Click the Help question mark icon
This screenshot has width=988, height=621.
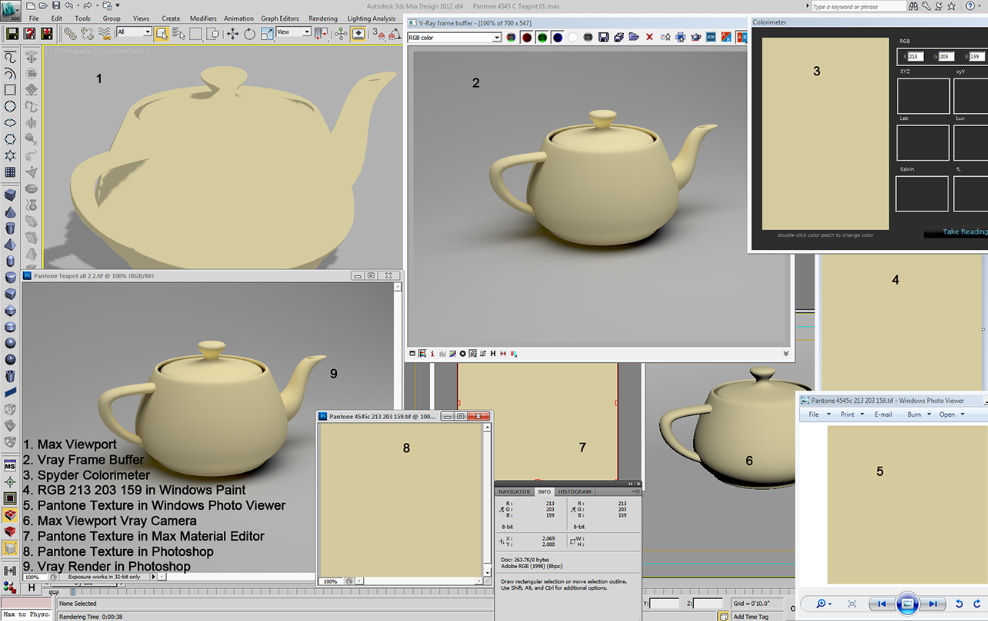[970, 6]
